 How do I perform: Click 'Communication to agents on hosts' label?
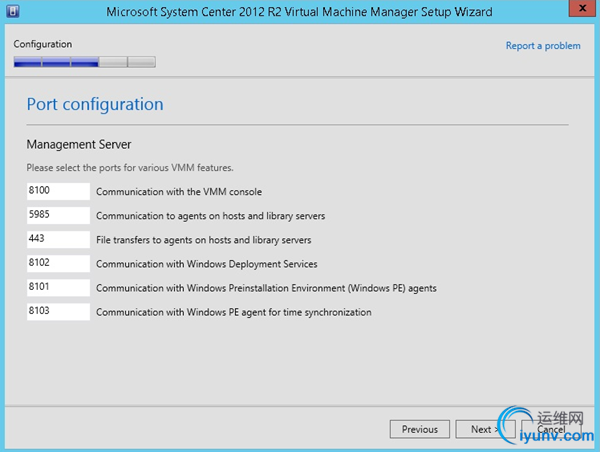coord(210,216)
